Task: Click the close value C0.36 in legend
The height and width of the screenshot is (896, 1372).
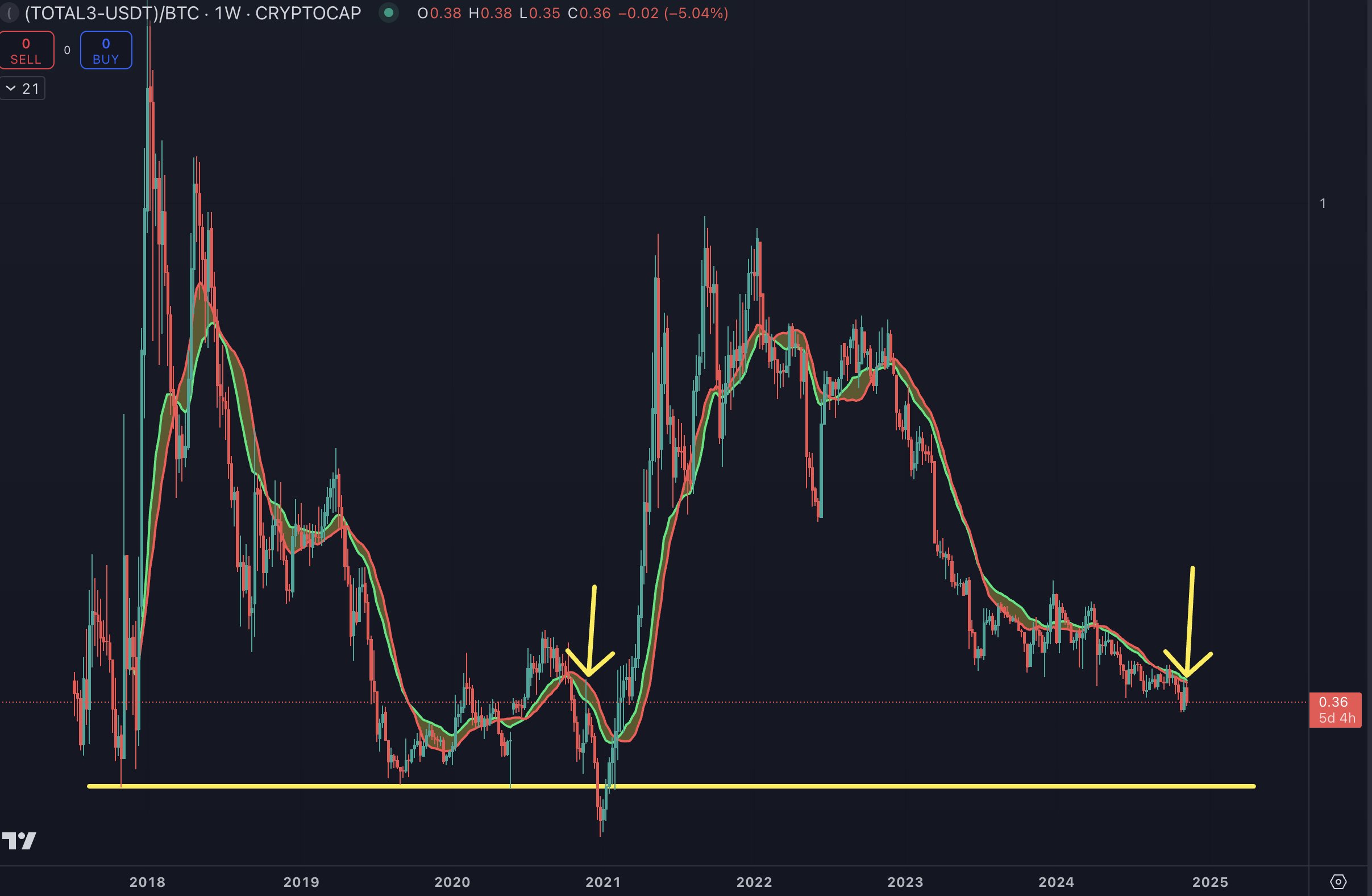Action: pos(589,13)
